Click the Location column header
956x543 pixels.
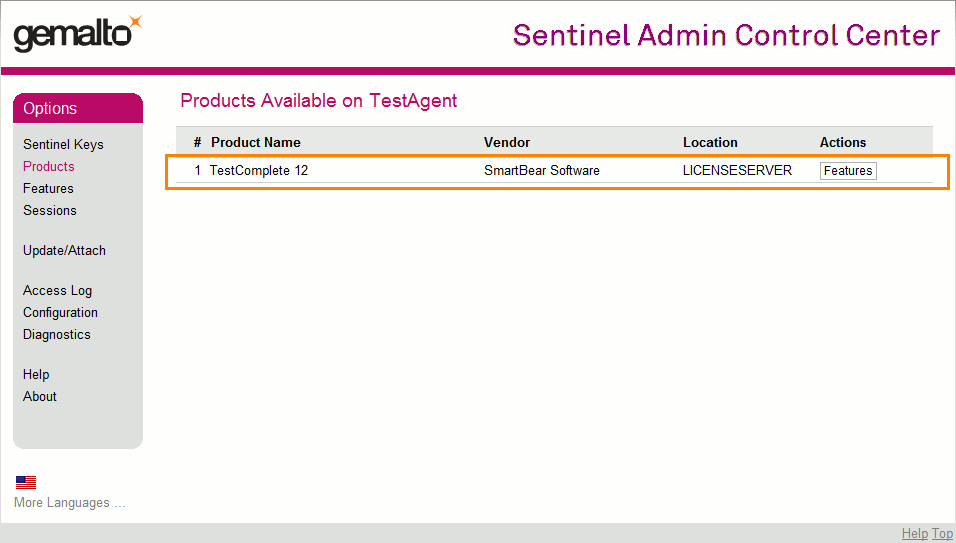click(x=710, y=143)
